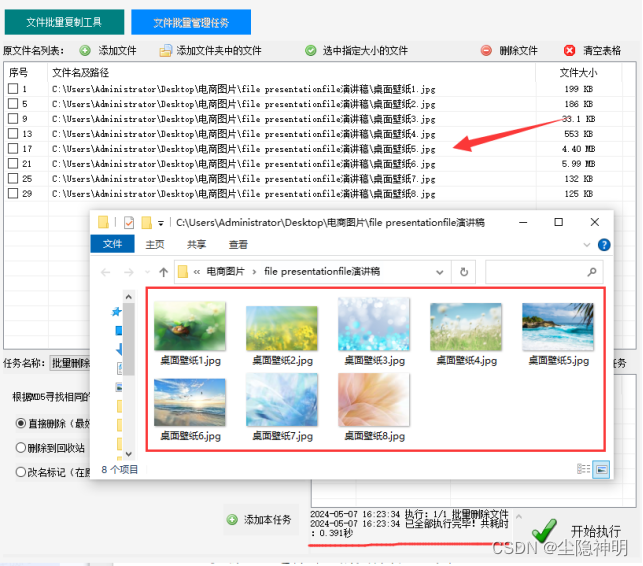Select the rename mark radio option
The height and width of the screenshot is (566, 643).
click(x=21, y=472)
